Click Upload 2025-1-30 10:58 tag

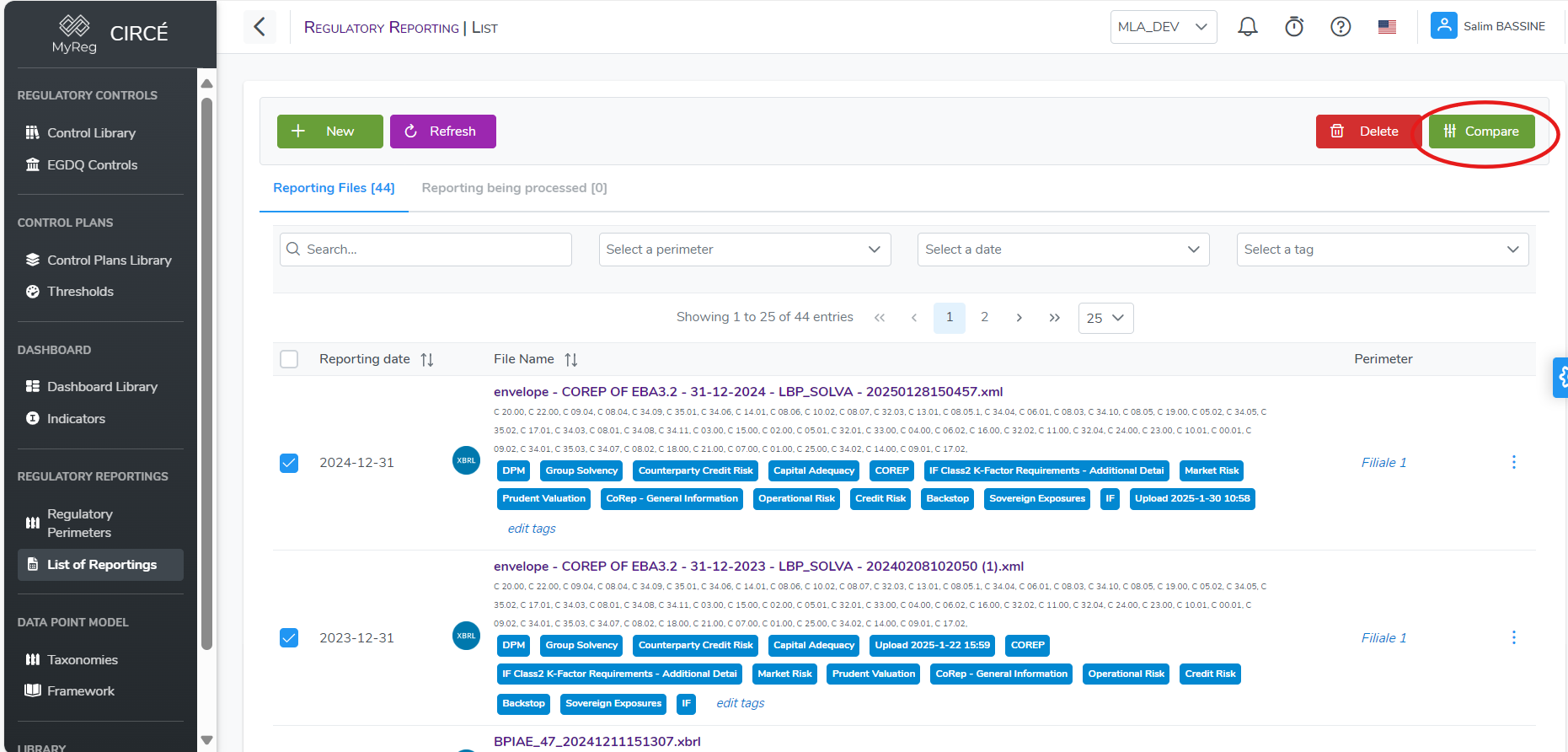coord(1192,499)
